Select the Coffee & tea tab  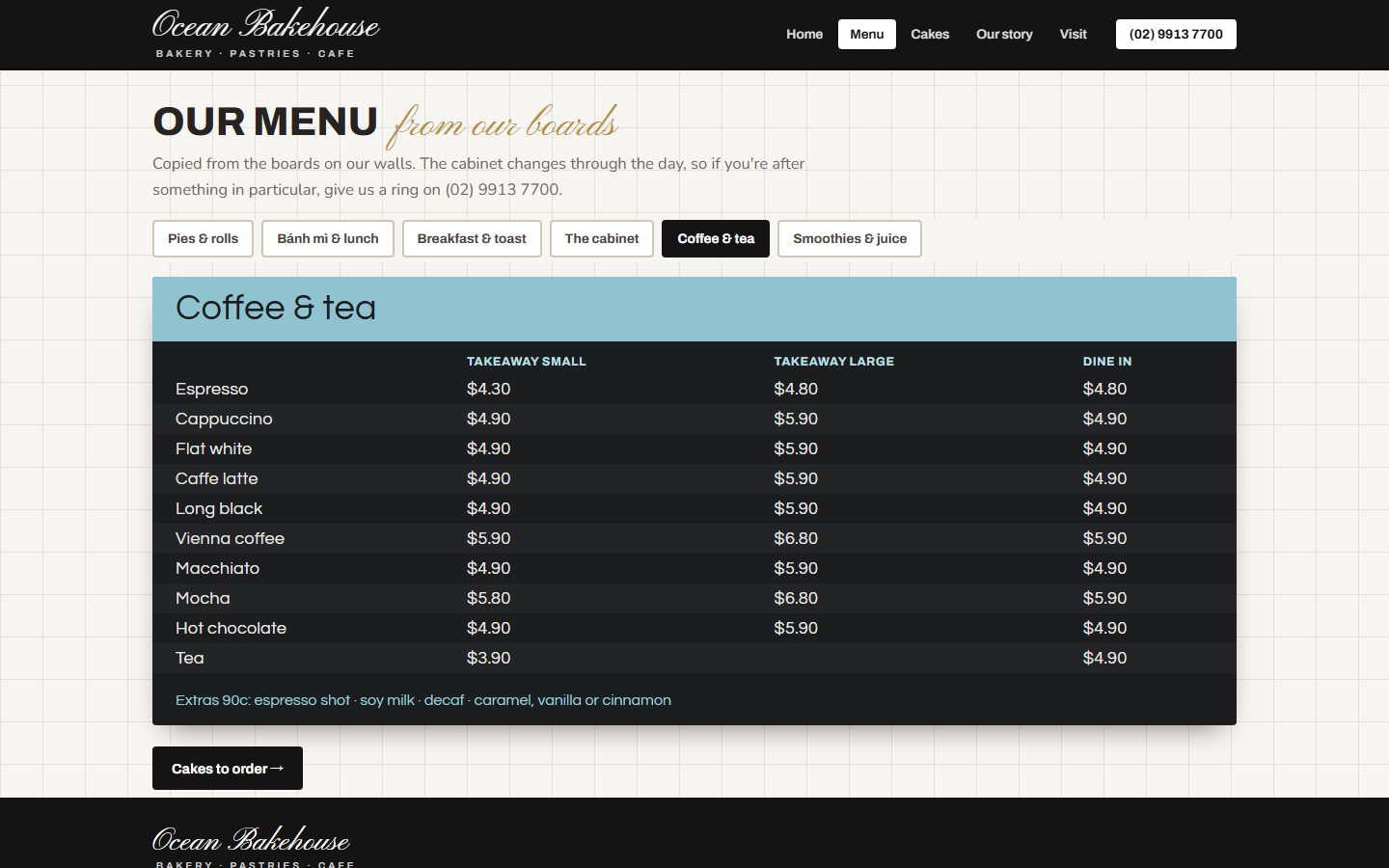coord(716,238)
